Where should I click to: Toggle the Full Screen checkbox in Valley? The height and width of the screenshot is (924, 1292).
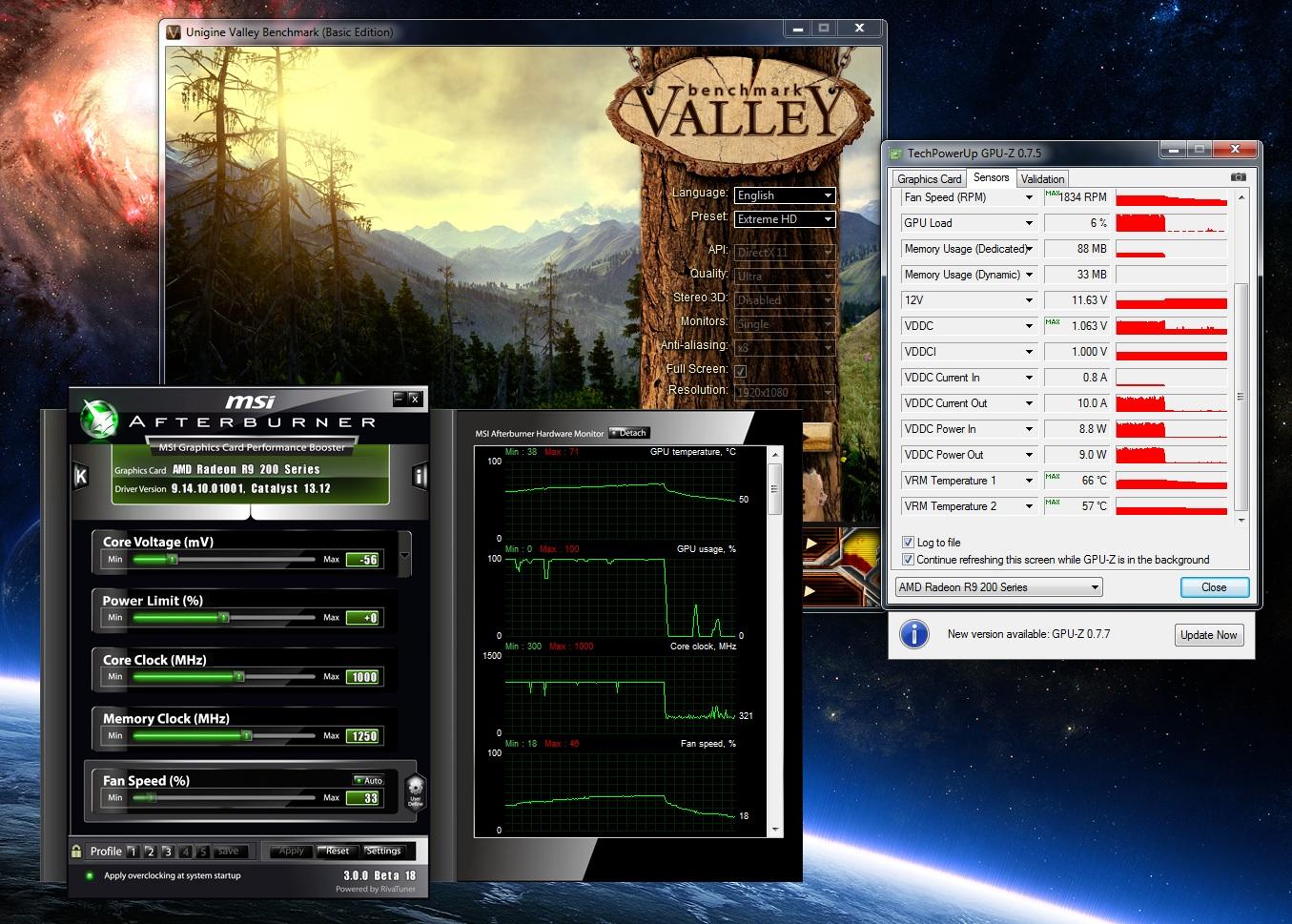[x=740, y=370]
